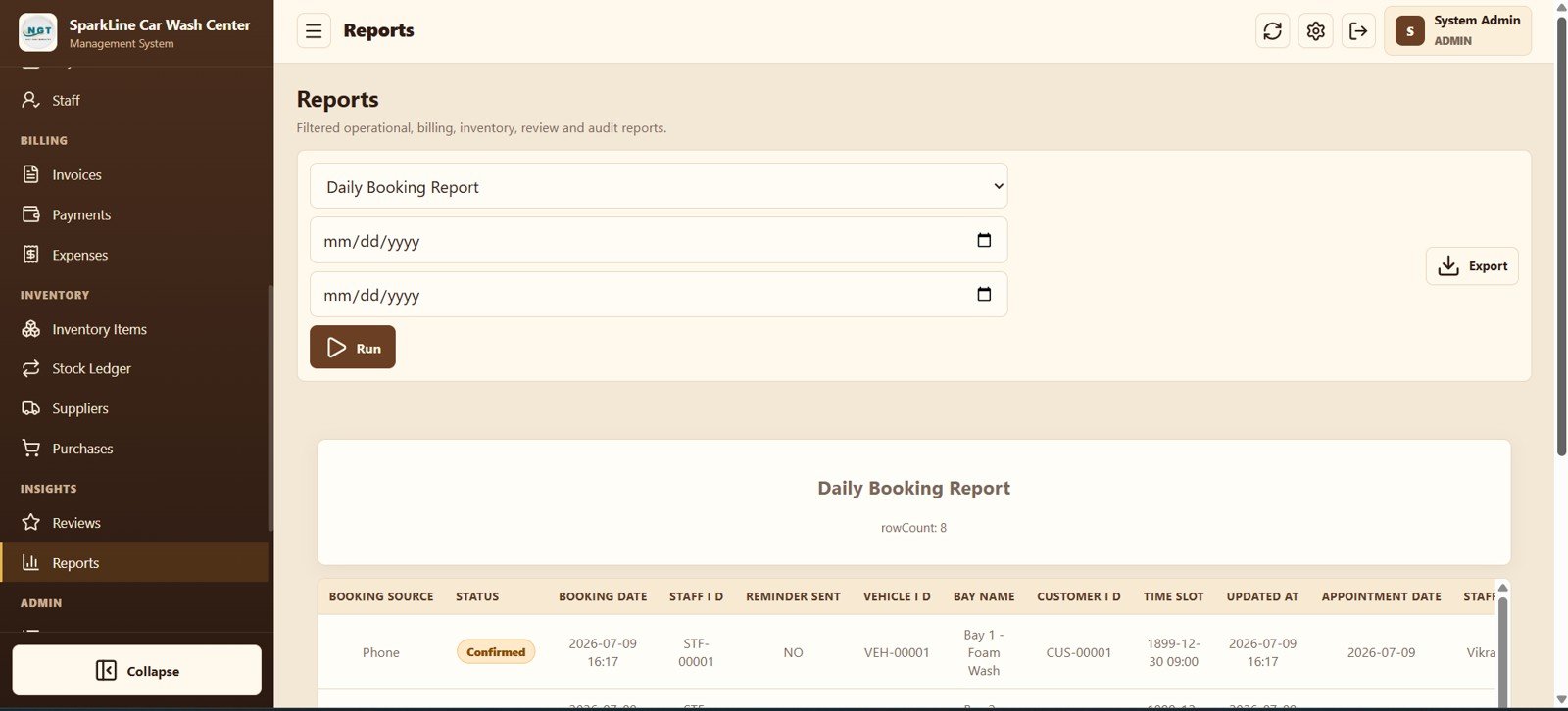This screenshot has width=1568, height=711.
Task: Click the Reviews star icon
Action: tap(31, 523)
